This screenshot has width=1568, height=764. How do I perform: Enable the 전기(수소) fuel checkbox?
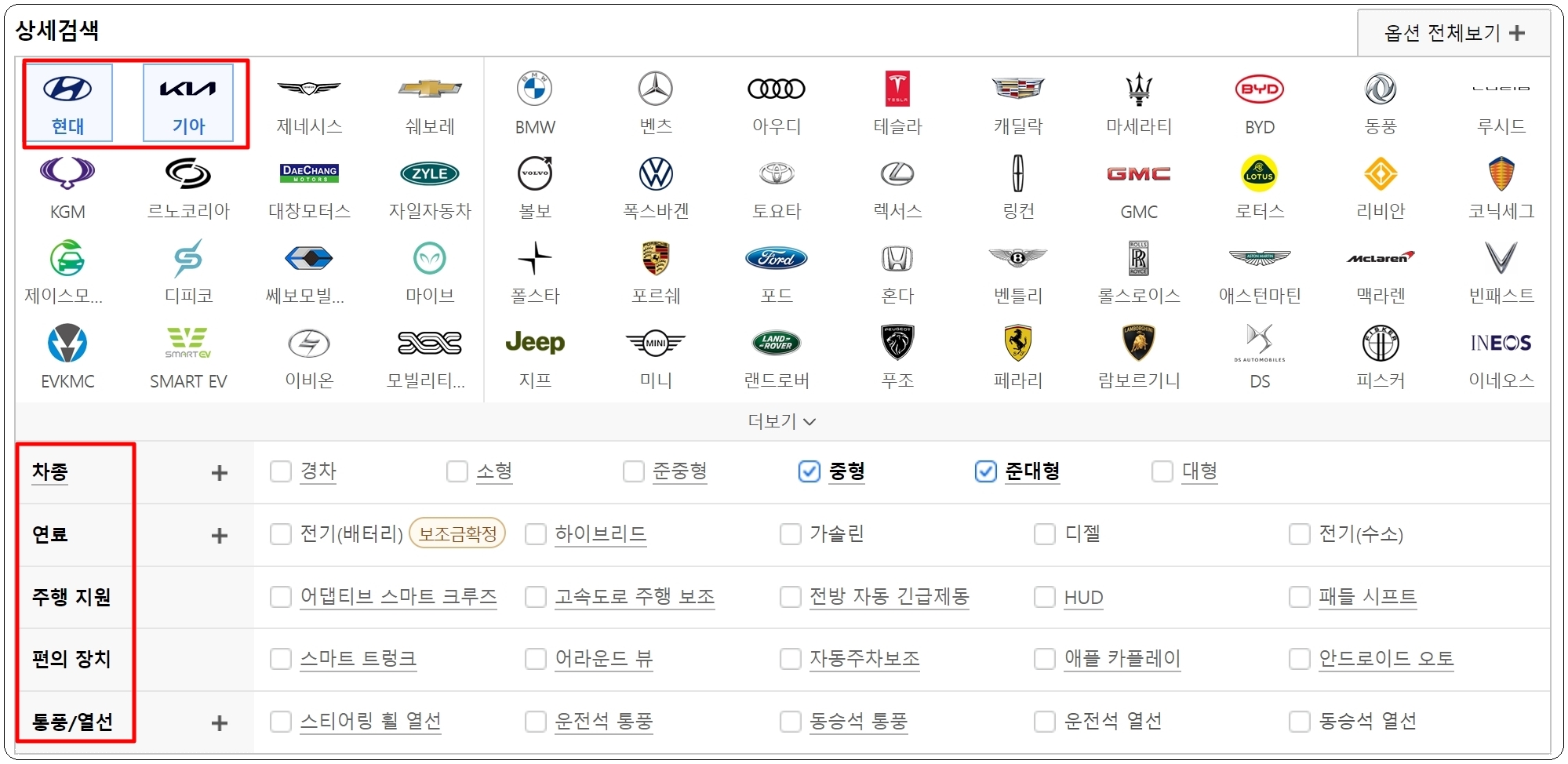[1299, 534]
